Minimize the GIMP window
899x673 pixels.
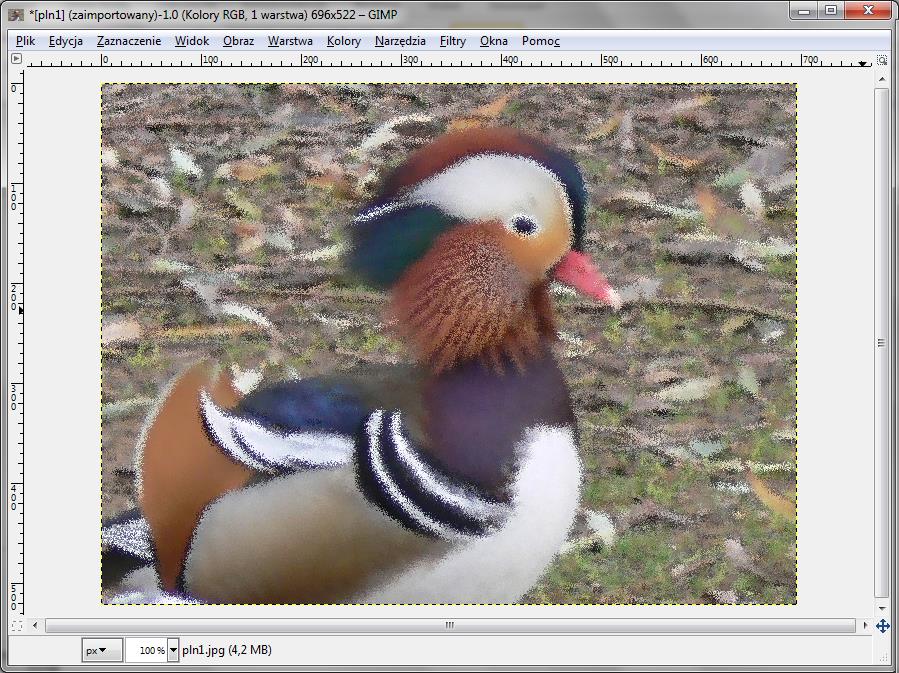tap(804, 11)
